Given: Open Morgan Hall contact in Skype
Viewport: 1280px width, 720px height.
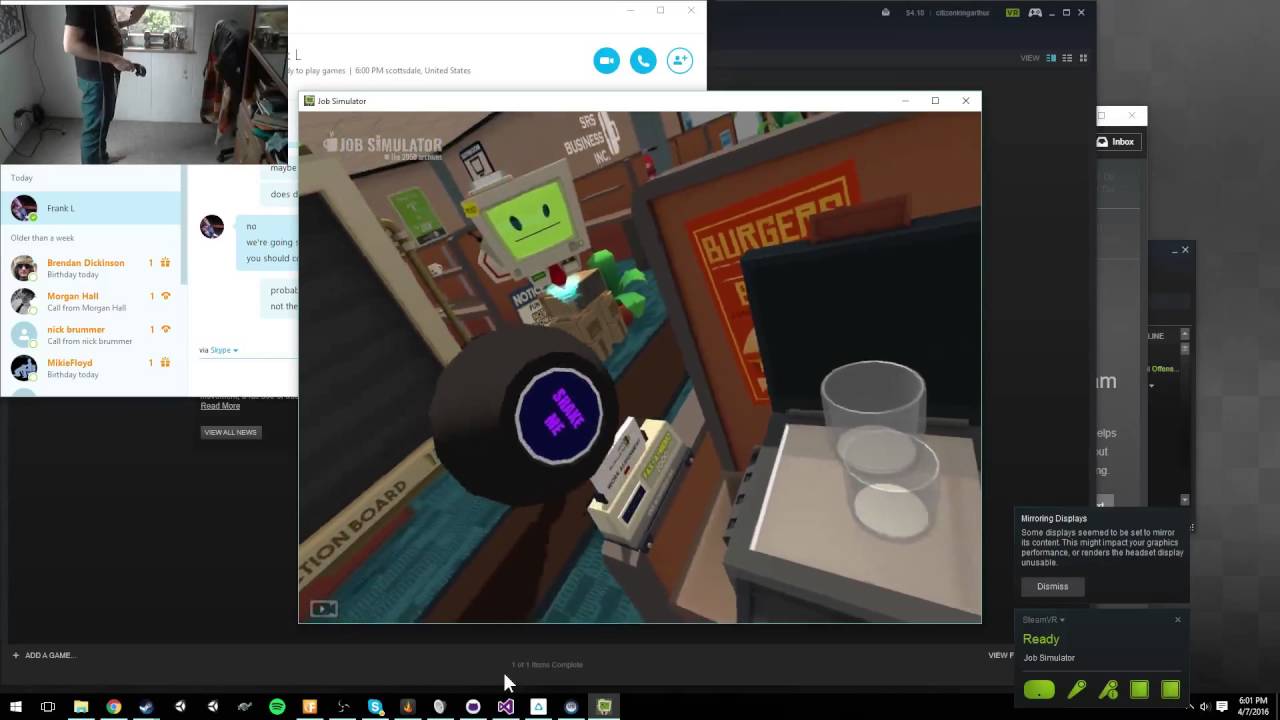Looking at the screenshot, I should point(90,301).
